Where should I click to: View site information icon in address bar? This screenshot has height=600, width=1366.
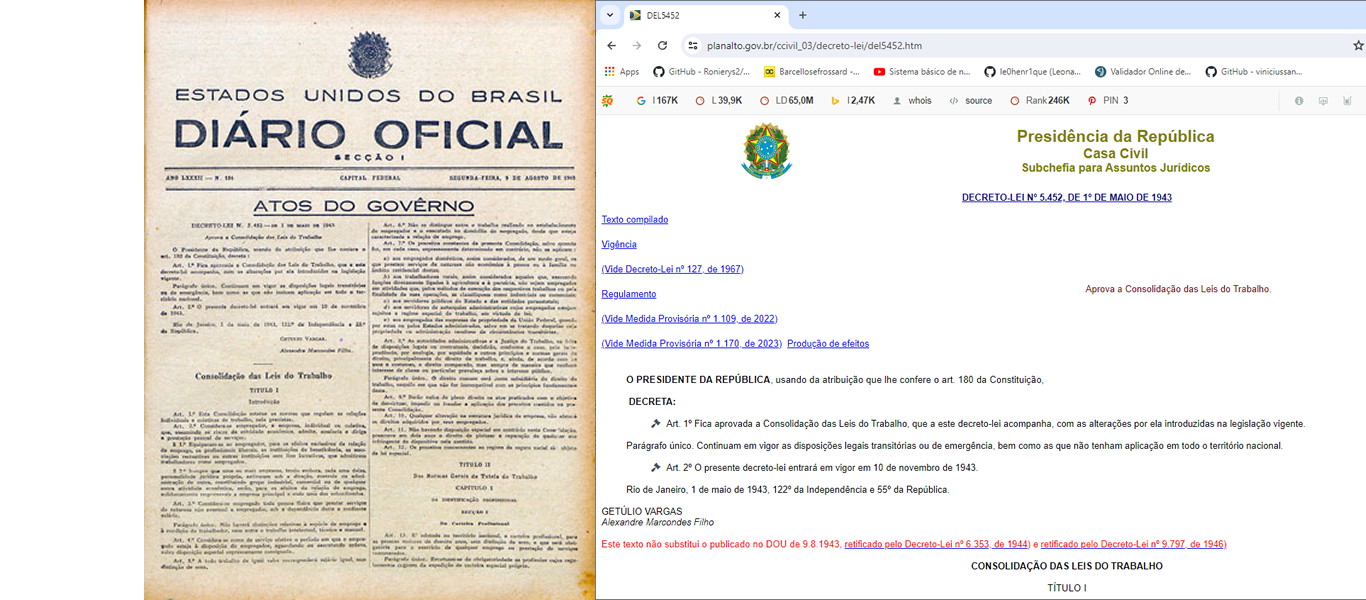[691, 46]
